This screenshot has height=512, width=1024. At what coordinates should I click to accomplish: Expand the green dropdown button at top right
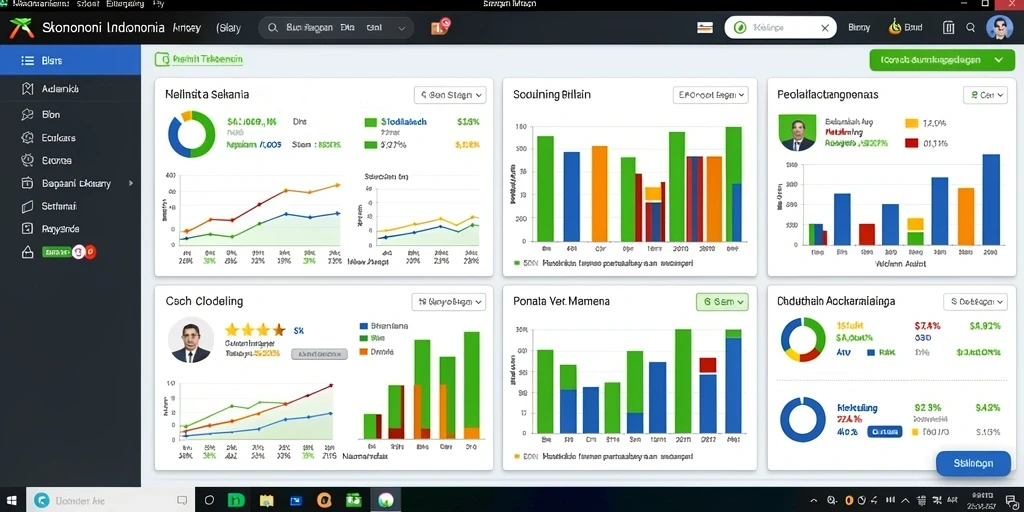pos(938,59)
